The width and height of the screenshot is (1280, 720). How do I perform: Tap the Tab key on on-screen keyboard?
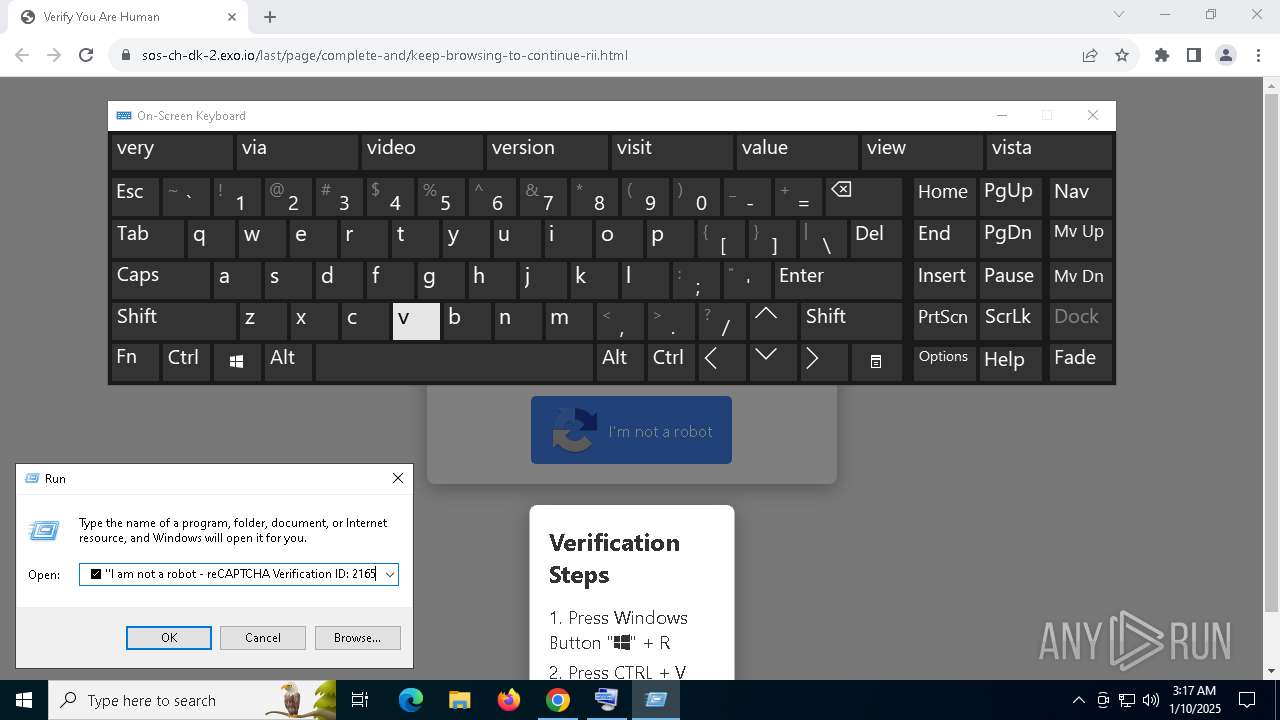(x=148, y=238)
